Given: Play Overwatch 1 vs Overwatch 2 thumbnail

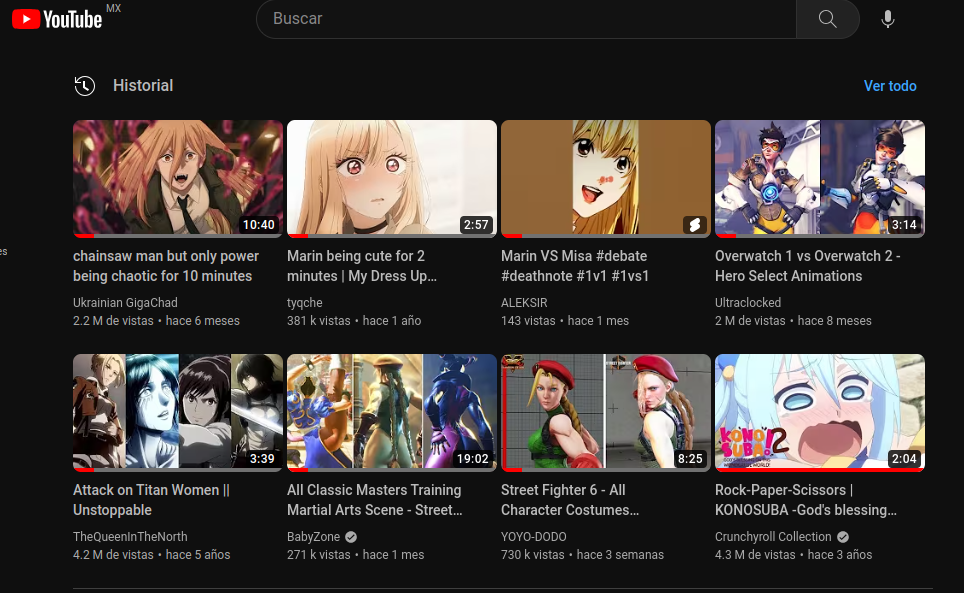Looking at the screenshot, I should pos(820,178).
